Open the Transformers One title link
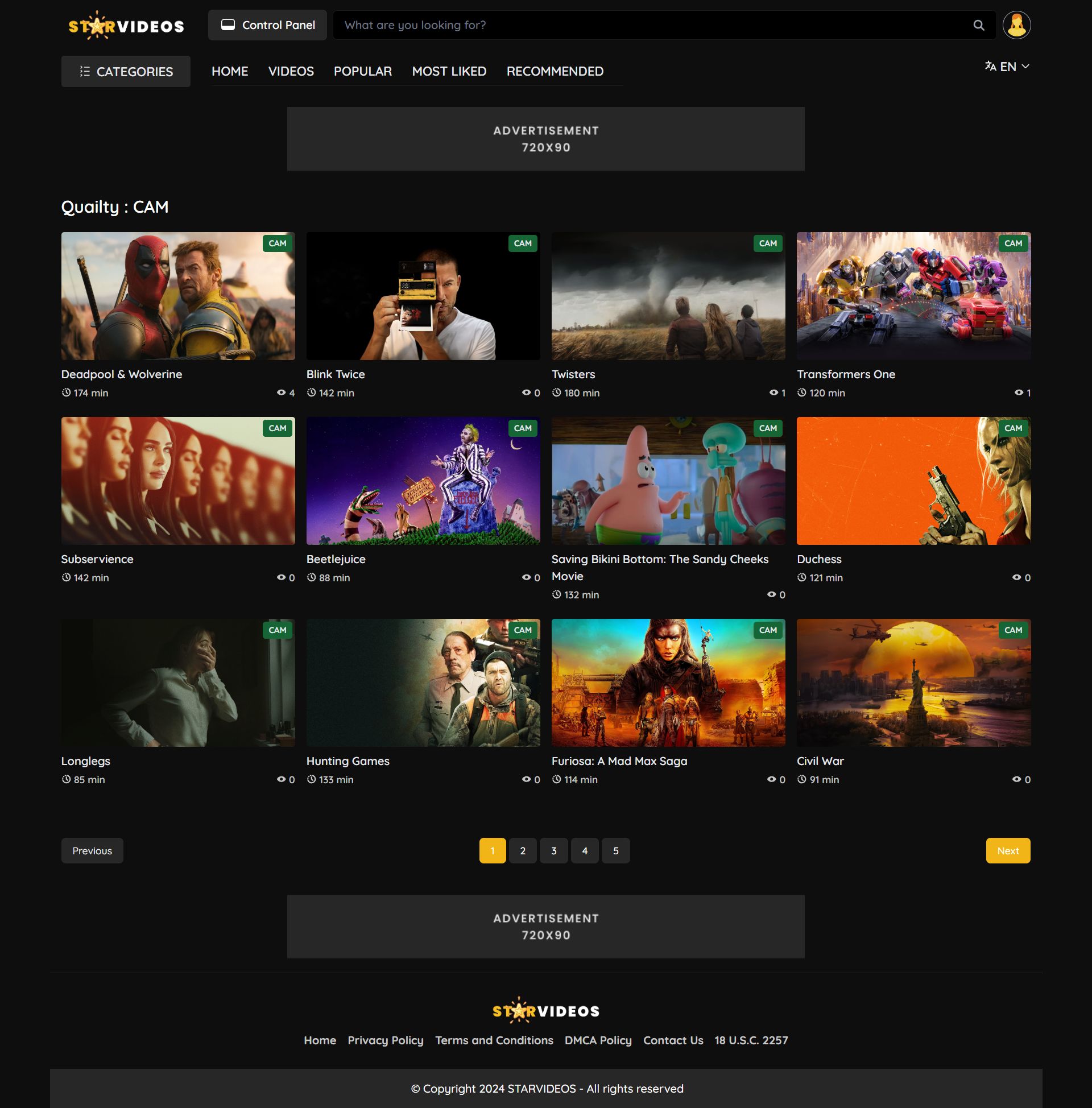 coord(845,374)
